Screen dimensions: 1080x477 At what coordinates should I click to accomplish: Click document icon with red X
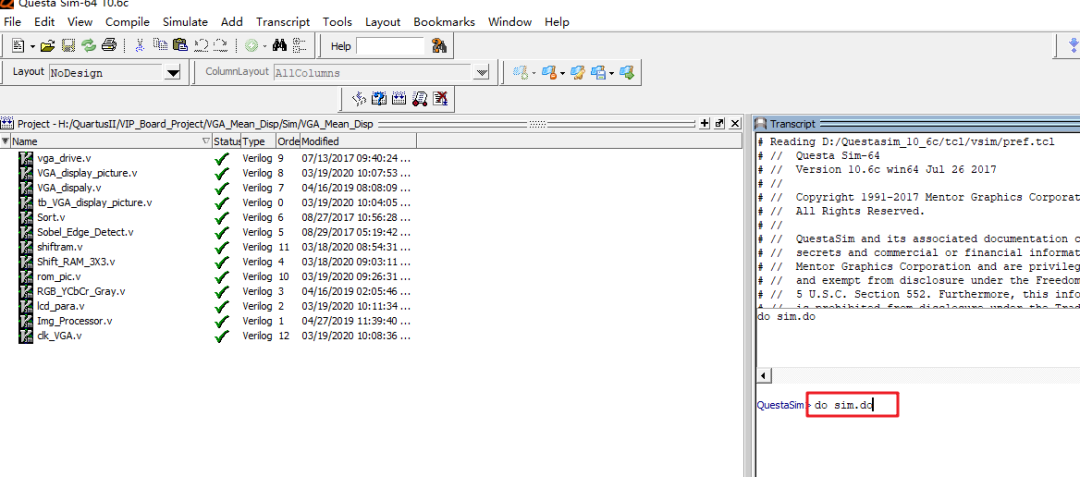441,98
